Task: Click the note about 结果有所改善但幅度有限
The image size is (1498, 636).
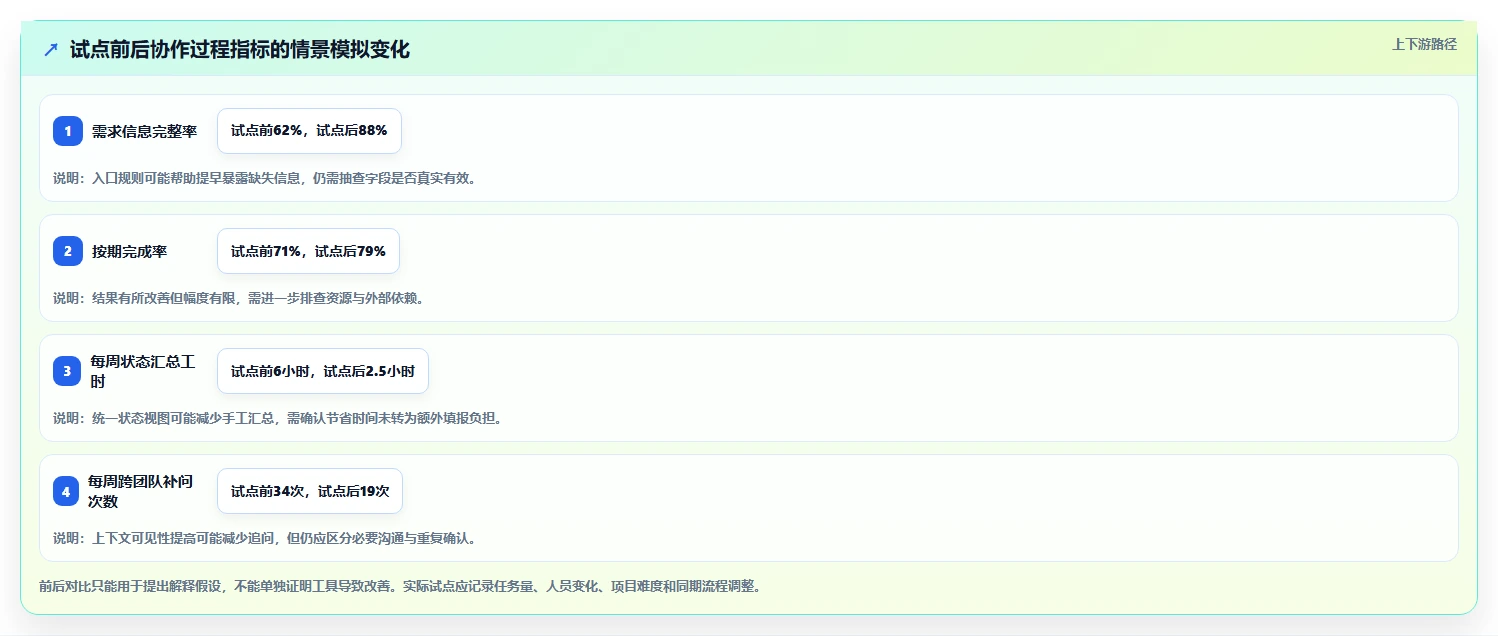Action: (x=241, y=298)
